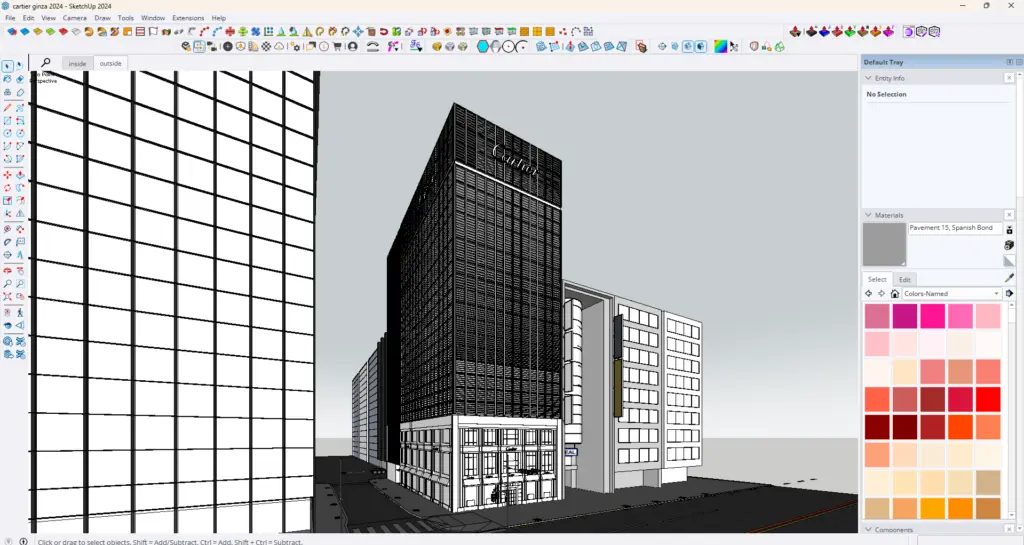Pick the light pink swatch in the first row

(x=988, y=317)
